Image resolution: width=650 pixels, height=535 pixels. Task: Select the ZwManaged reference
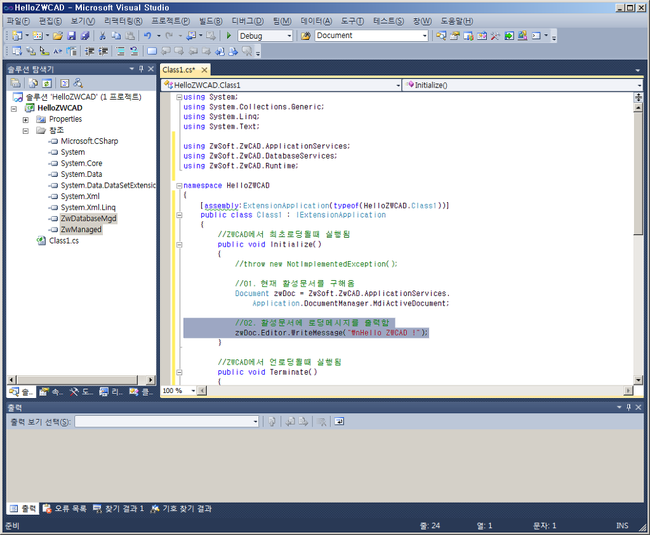pos(81,230)
